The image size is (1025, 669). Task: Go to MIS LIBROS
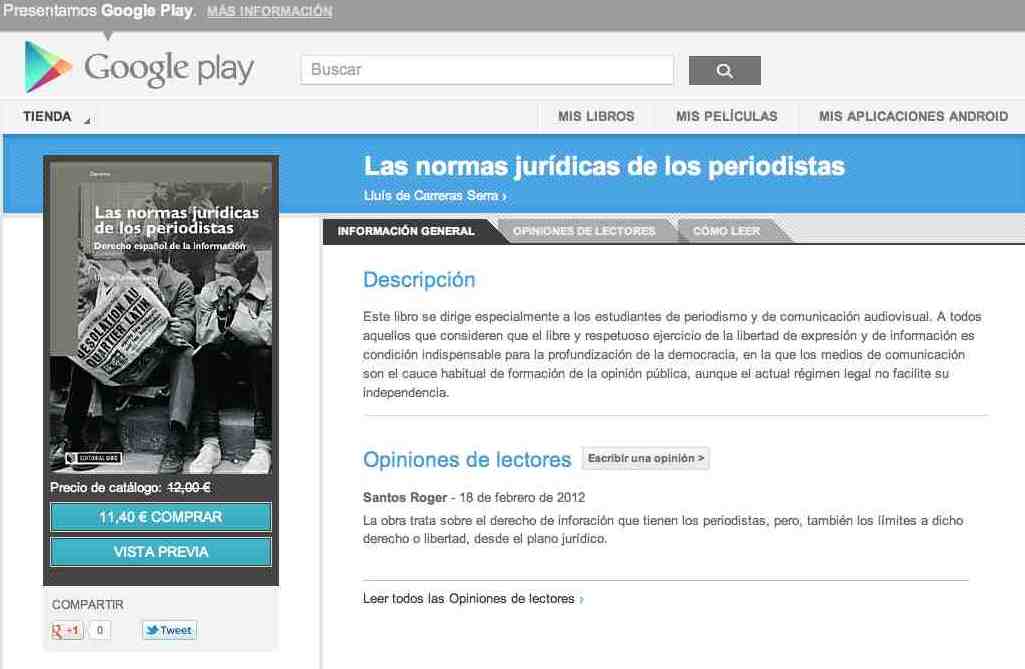tap(596, 116)
